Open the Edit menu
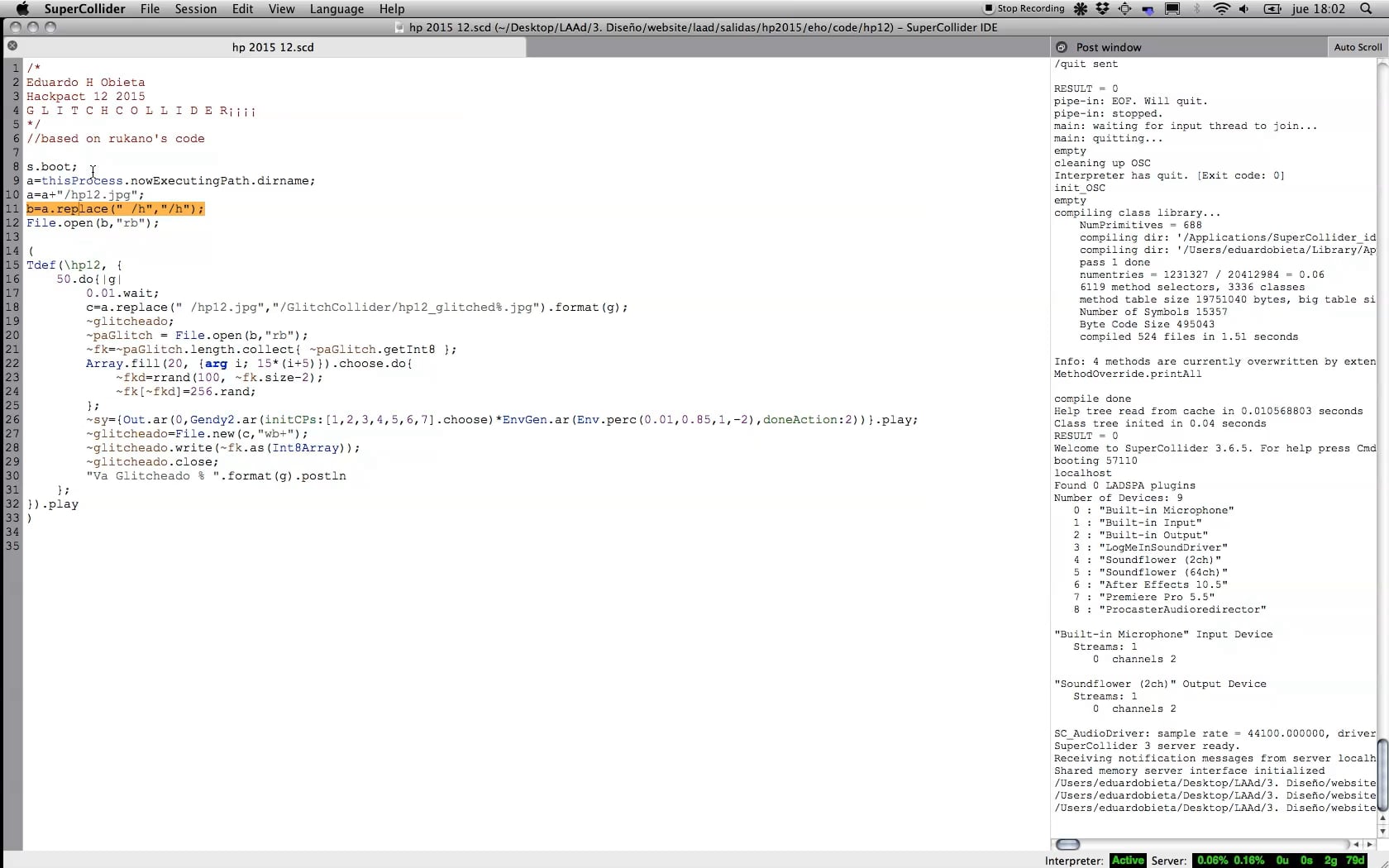Image resolution: width=1389 pixels, height=868 pixels. click(x=242, y=9)
